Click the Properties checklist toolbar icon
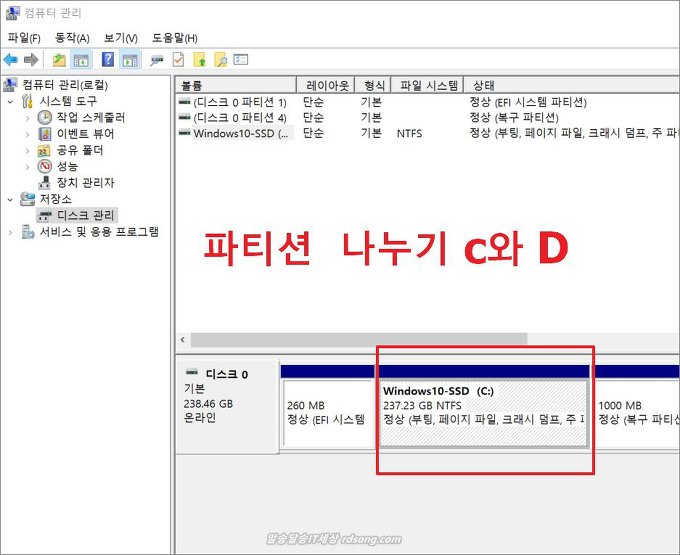Viewport: 680px width, 555px height. [178, 59]
